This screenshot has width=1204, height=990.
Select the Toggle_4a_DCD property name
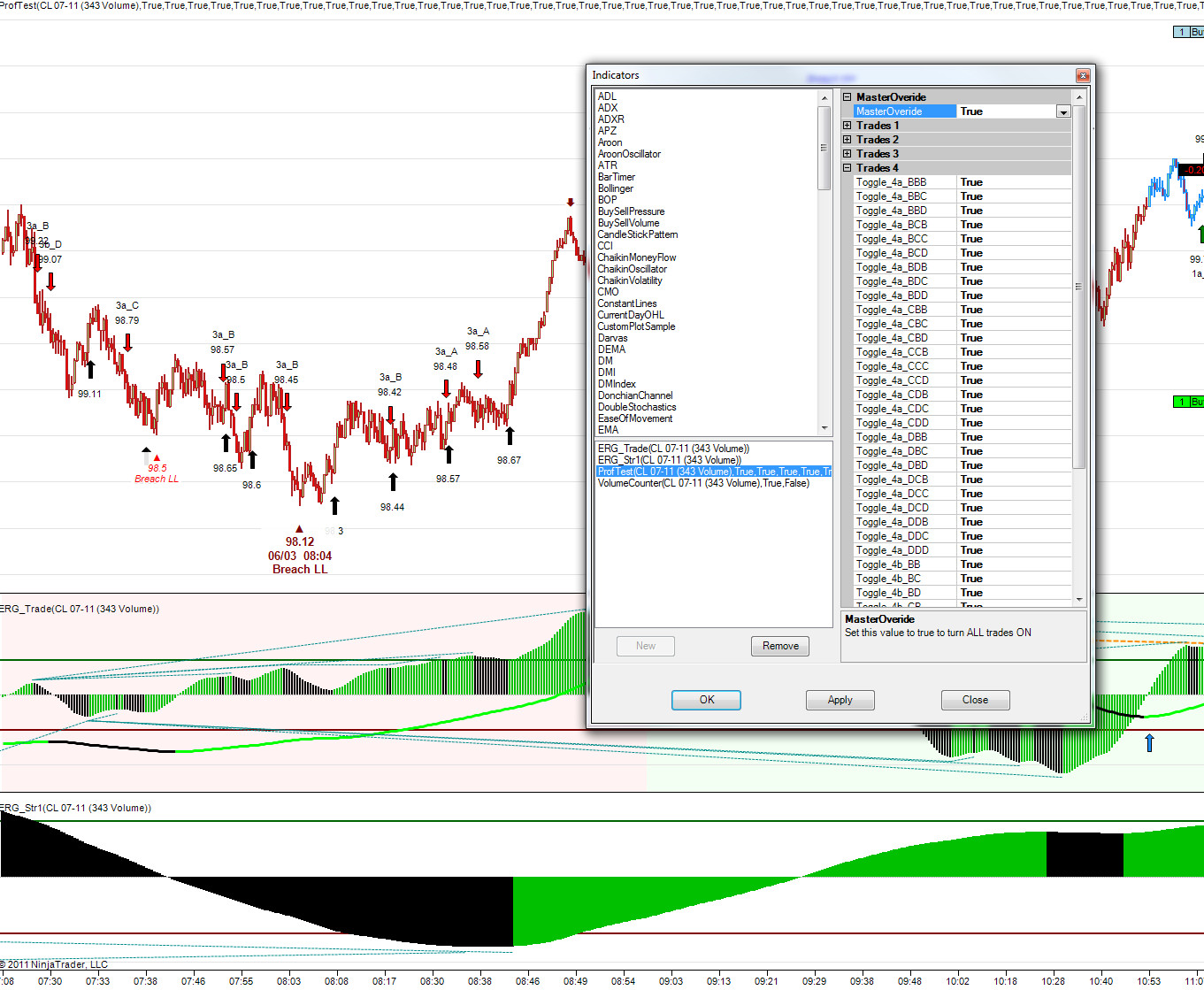coord(892,508)
